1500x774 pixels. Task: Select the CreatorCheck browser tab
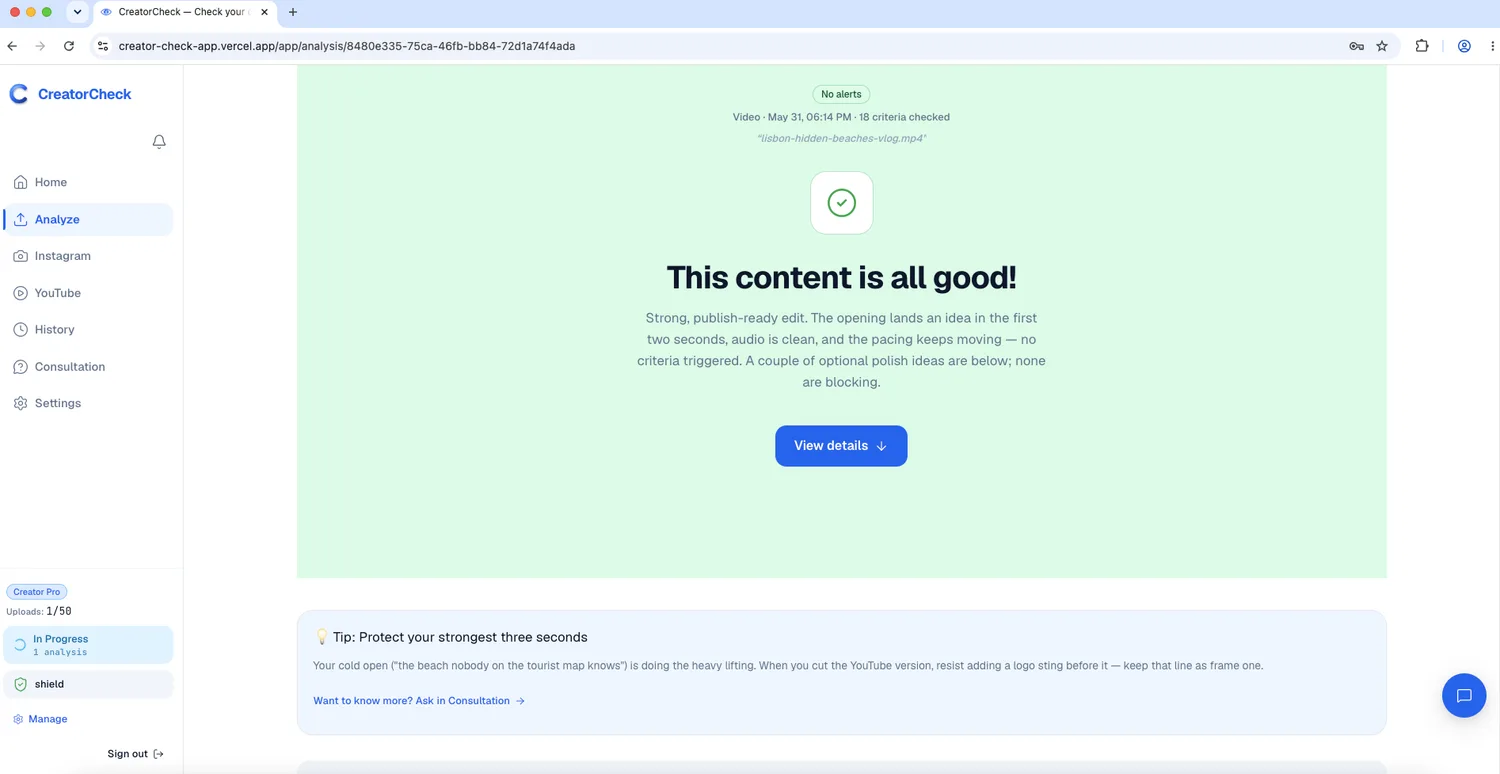[x=186, y=12]
